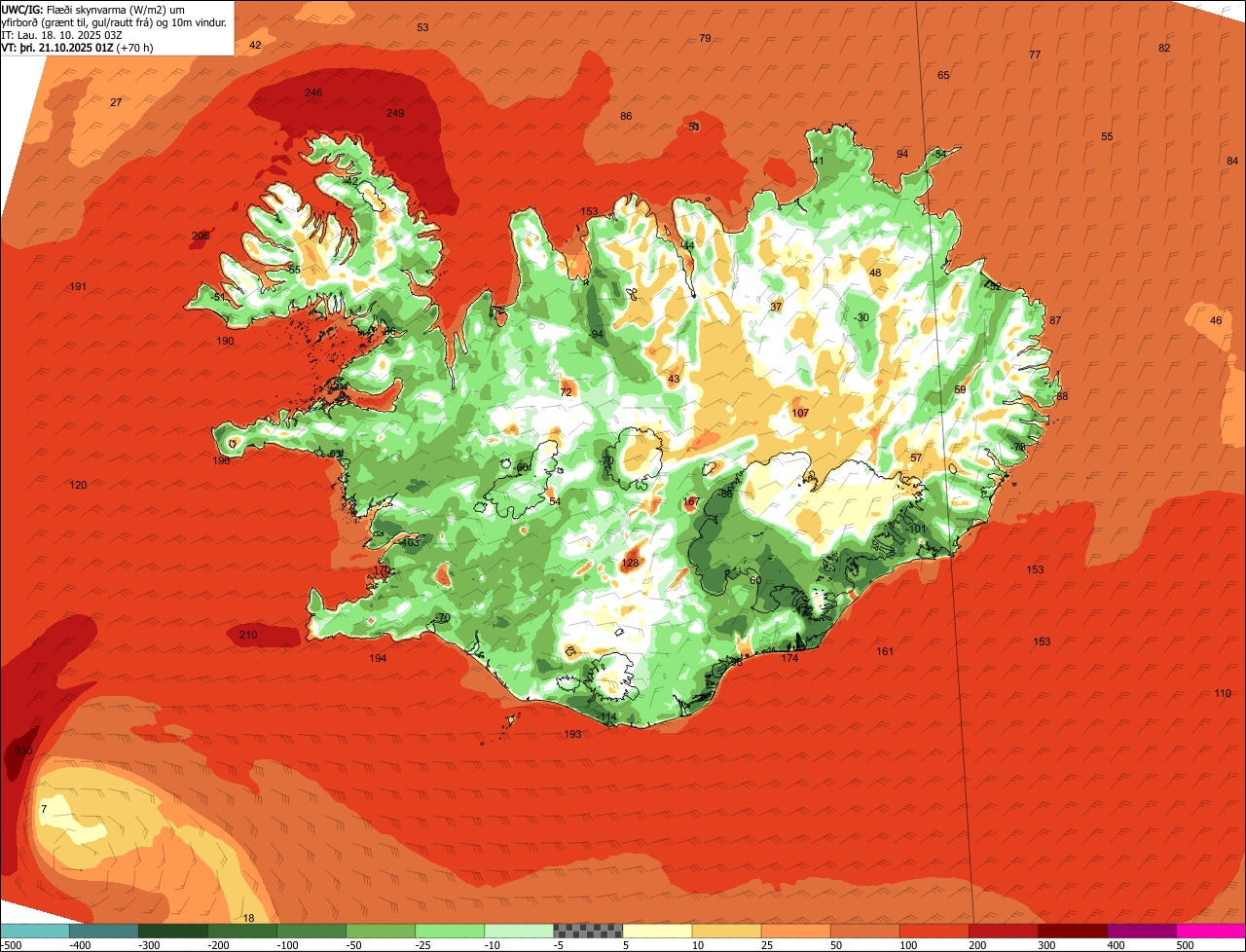Click the value '174' on the southeast coast
The image size is (1246, 952).
click(x=789, y=659)
